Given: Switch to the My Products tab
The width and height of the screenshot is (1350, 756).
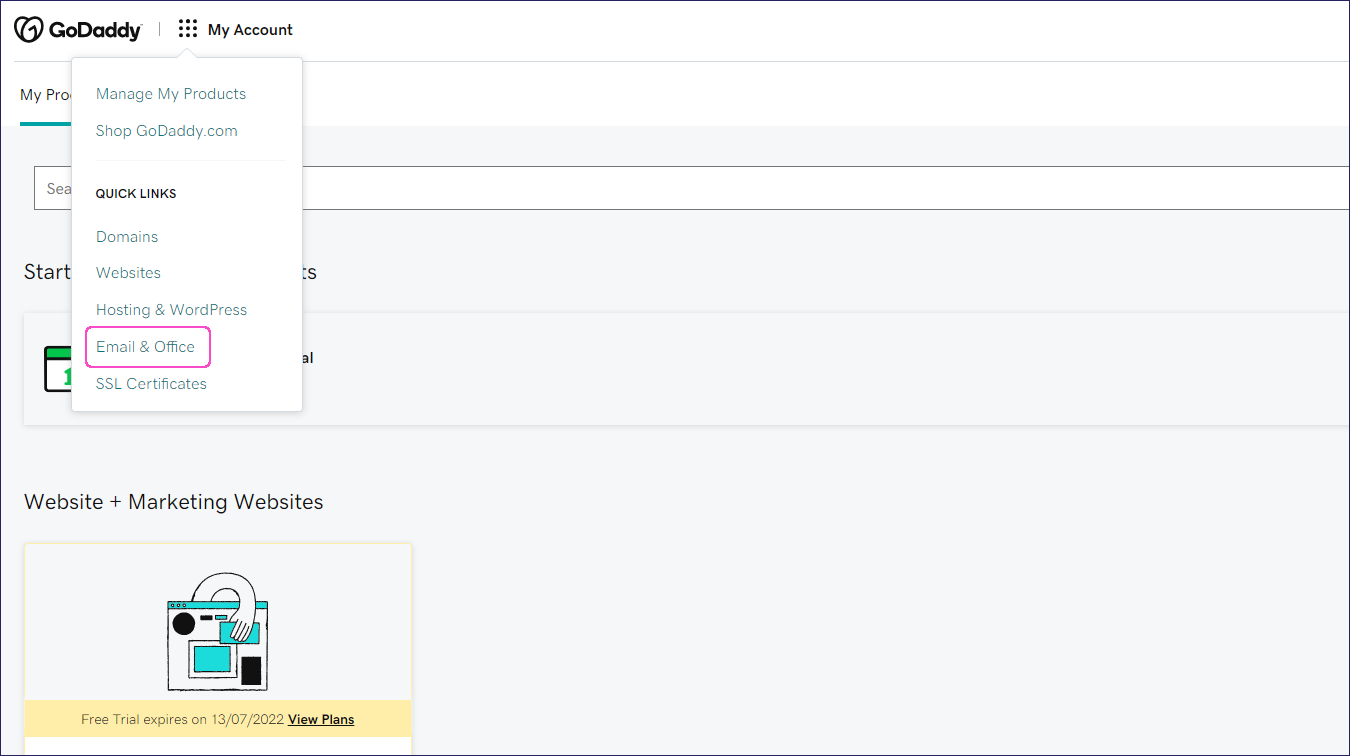Looking at the screenshot, I should [47, 94].
